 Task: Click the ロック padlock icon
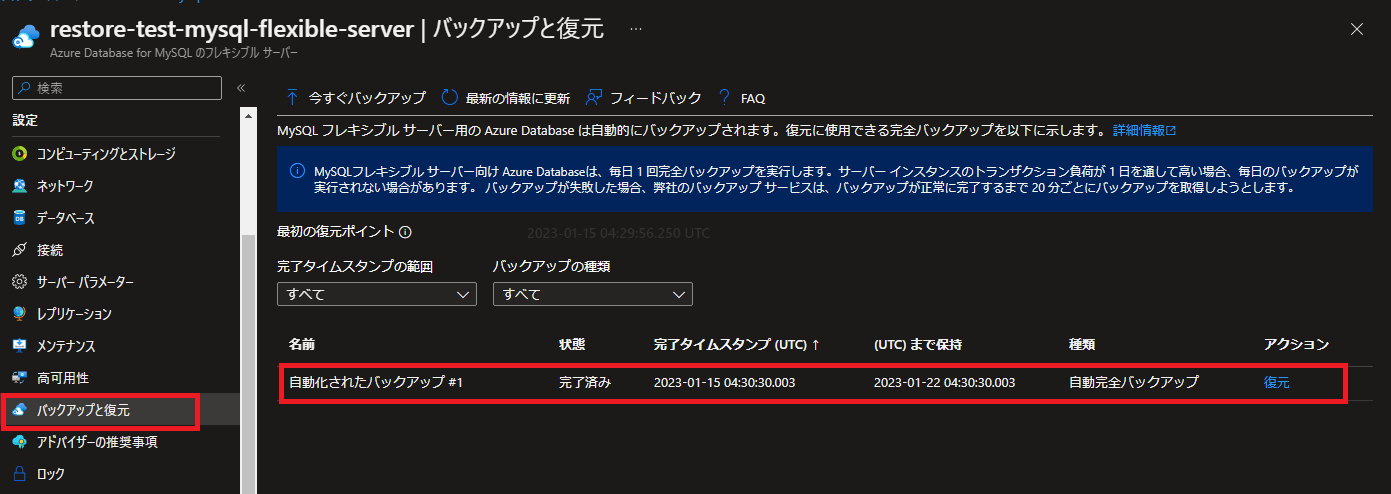tap(19, 474)
